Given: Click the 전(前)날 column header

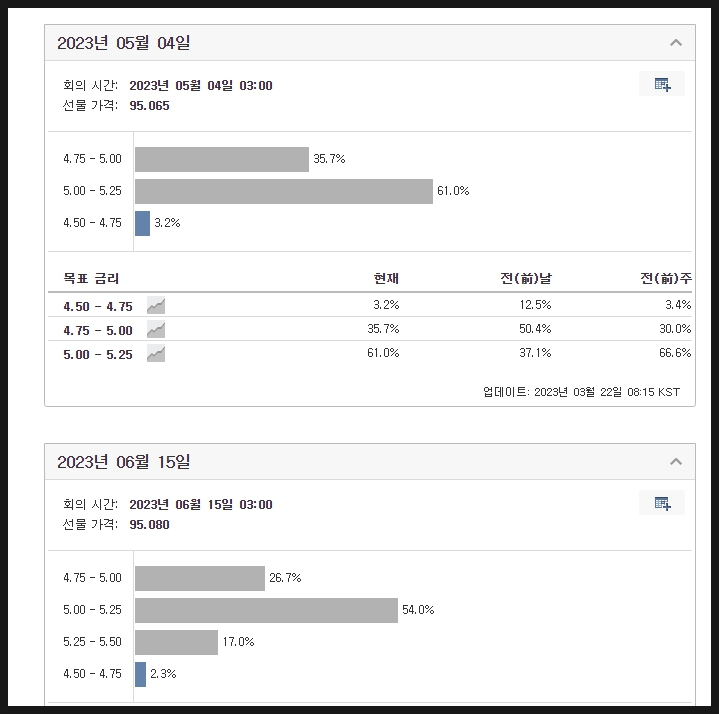Looking at the screenshot, I should [x=526, y=278].
